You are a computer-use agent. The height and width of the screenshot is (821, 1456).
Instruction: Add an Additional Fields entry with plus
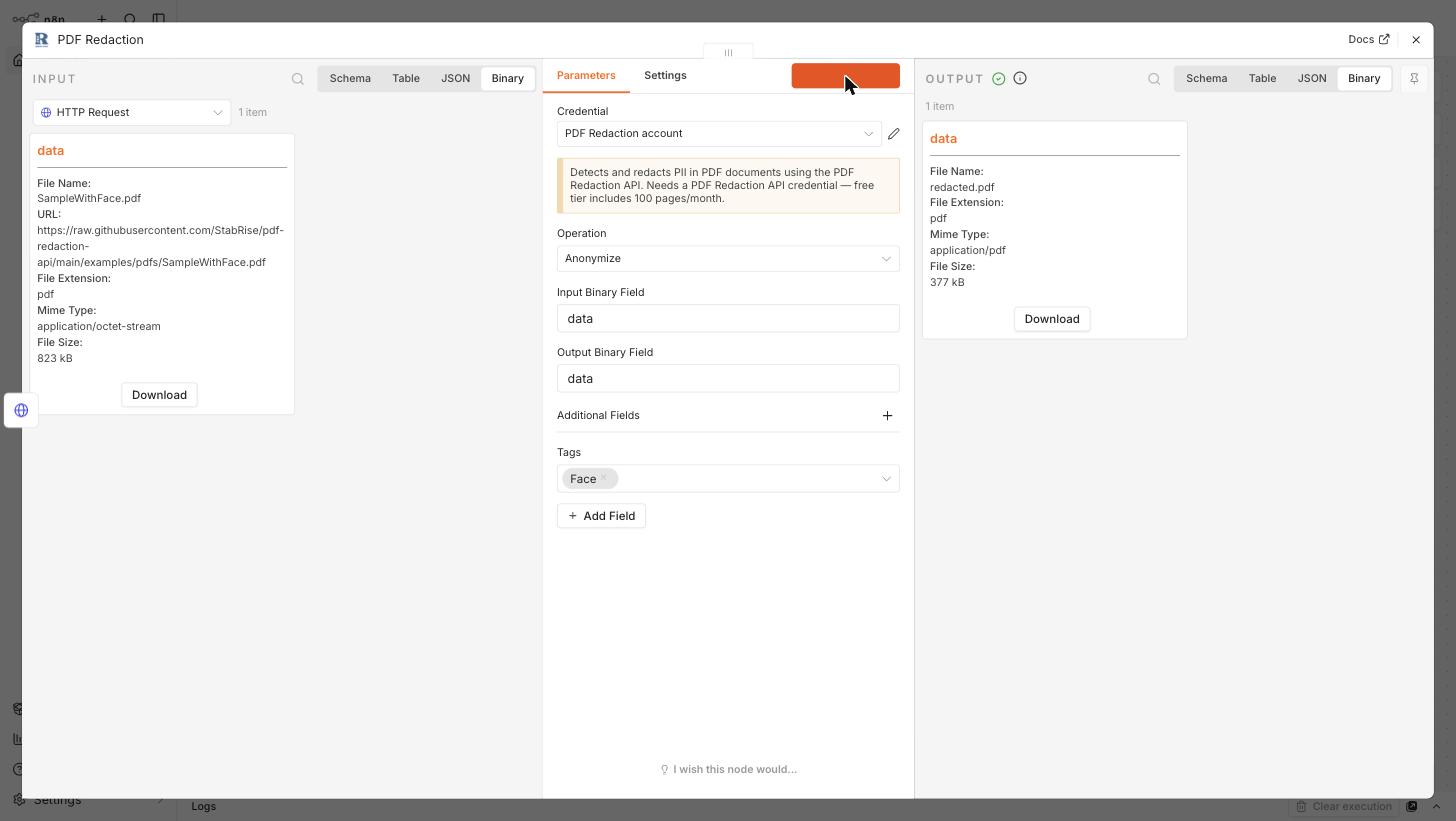click(887, 416)
